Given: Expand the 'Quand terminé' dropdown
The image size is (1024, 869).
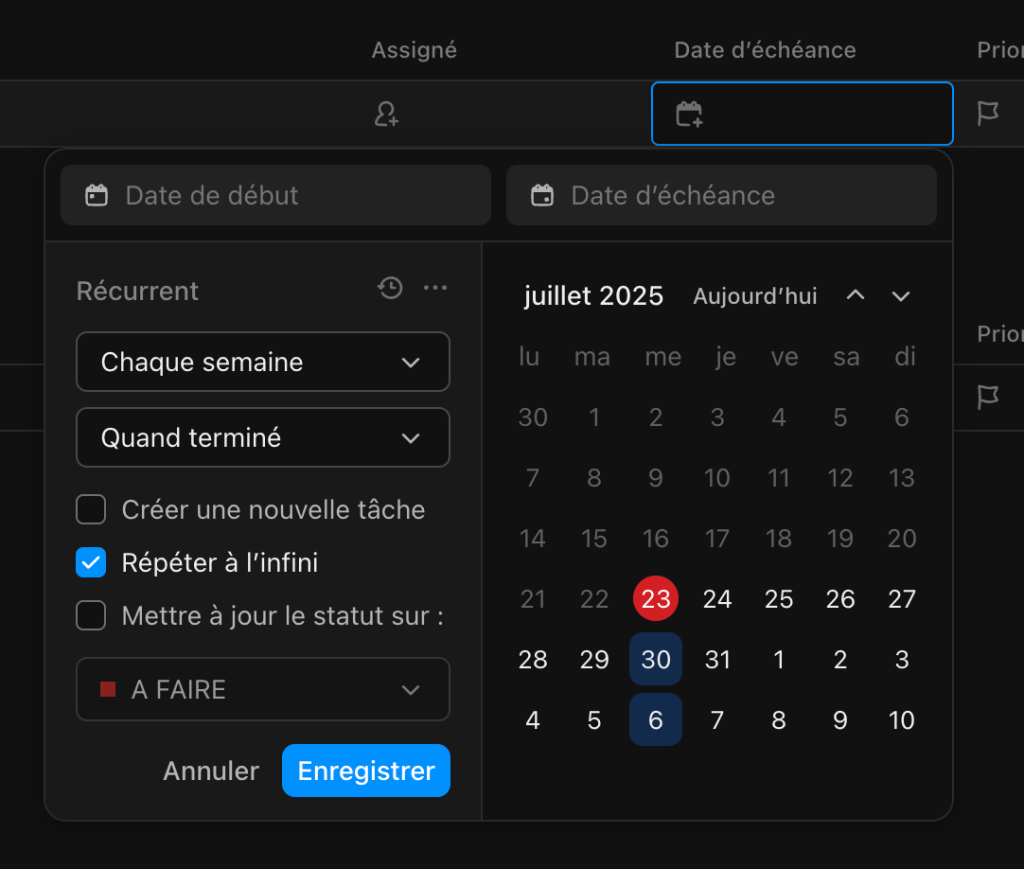Looking at the screenshot, I should click(263, 438).
